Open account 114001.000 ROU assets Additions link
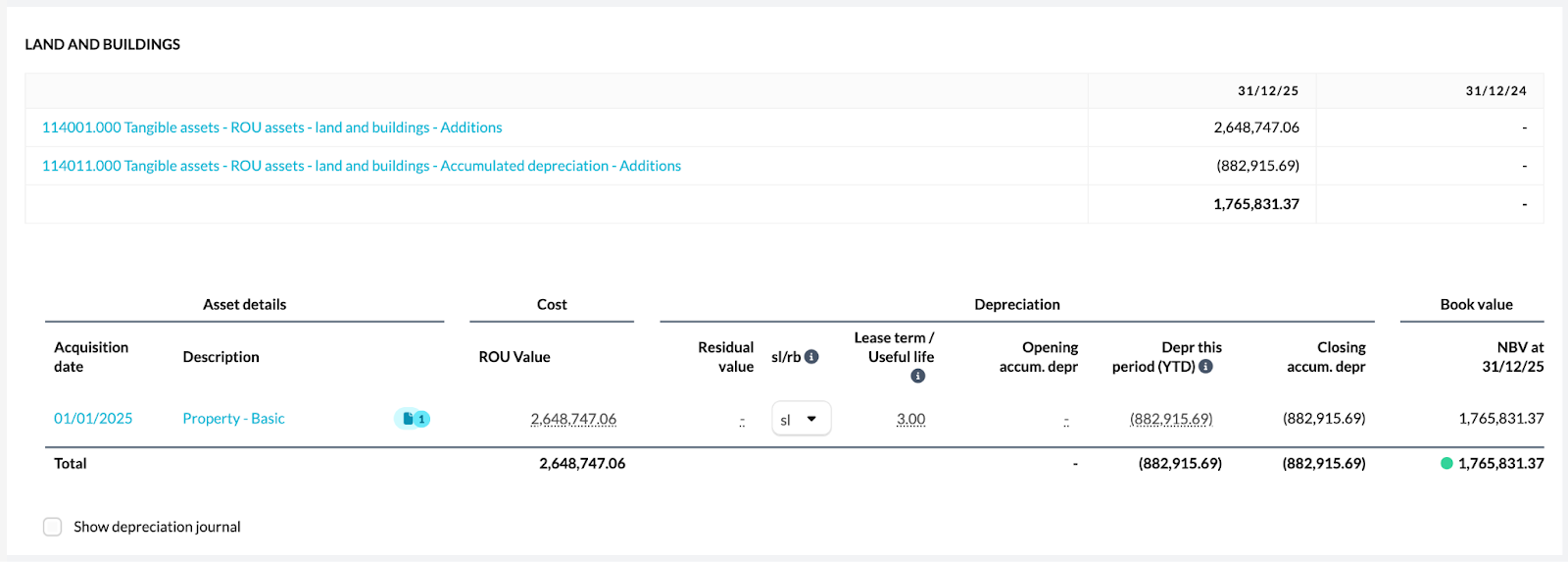Screen dimensions: 1568x562 (271, 128)
